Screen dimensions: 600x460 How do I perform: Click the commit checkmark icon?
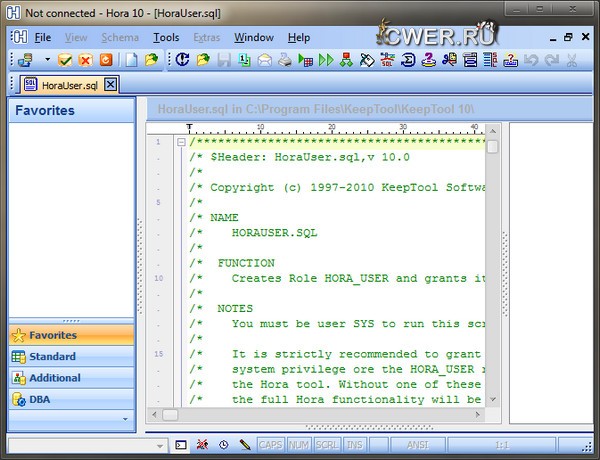[x=65, y=60]
